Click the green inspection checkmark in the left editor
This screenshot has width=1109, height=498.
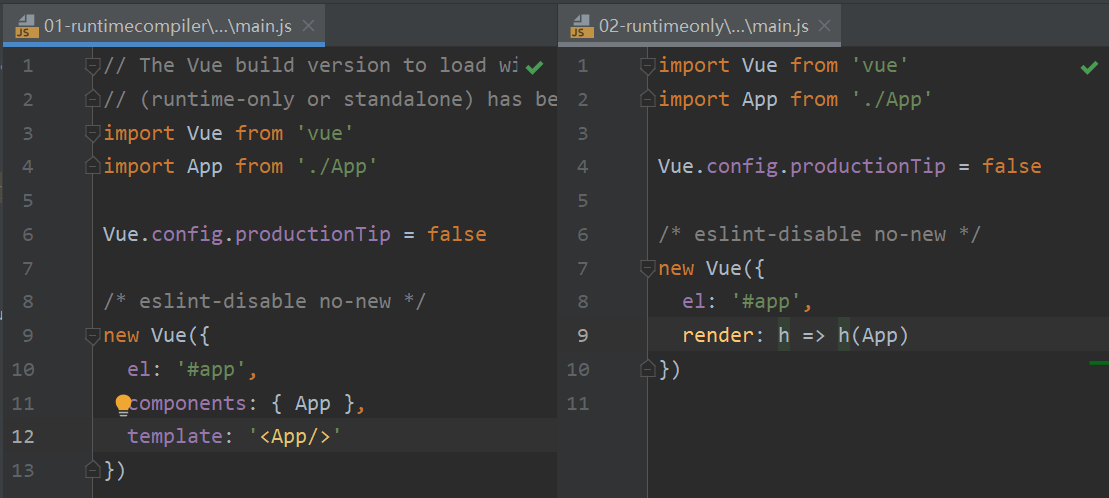tap(534, 67)
